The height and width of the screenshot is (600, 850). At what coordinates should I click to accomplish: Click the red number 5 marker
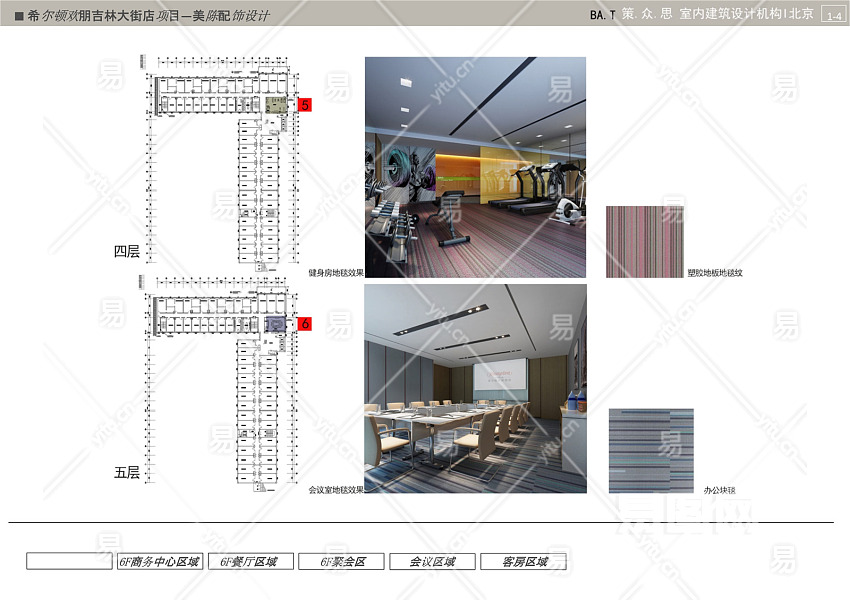pos(305,105)
